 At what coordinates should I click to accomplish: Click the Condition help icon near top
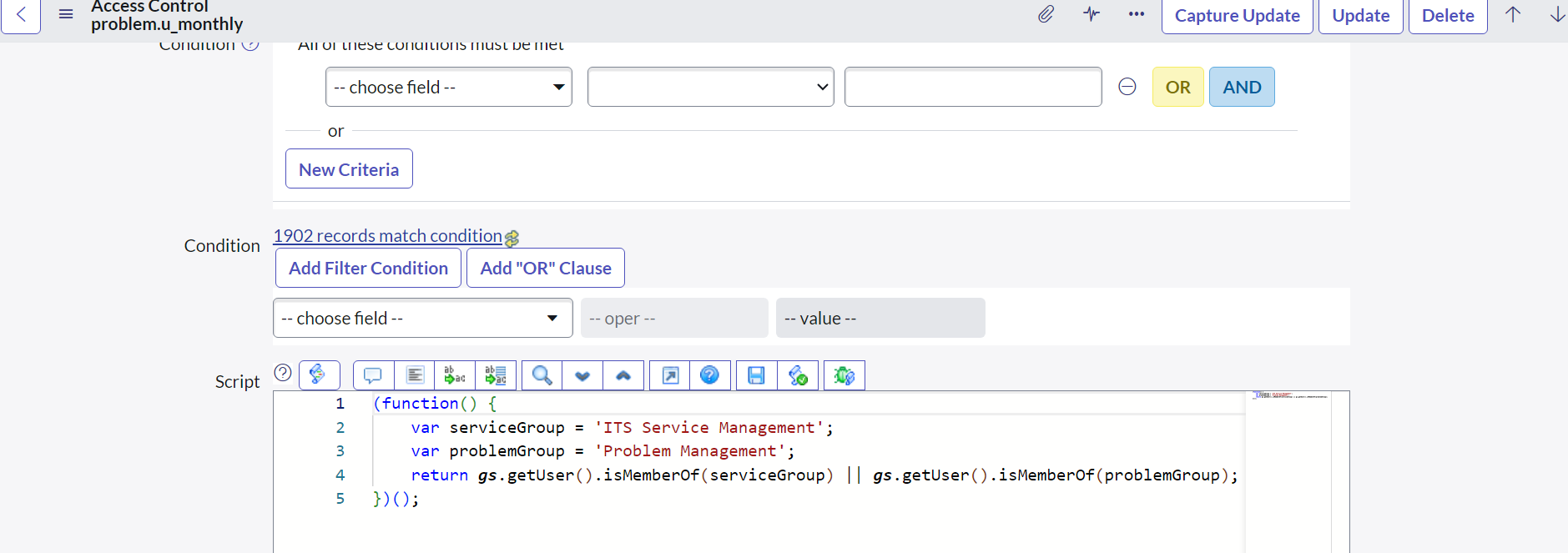point(250,45)
